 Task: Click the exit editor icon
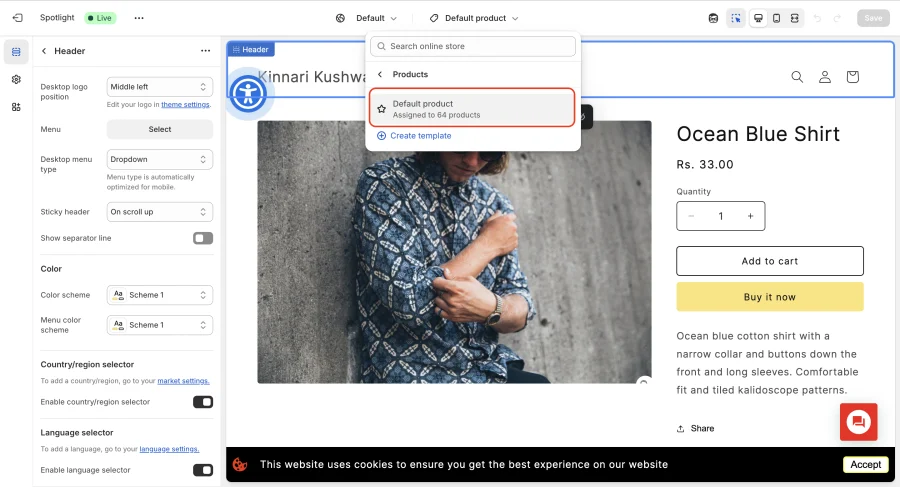pyautogui.click(x=18, y=18)
